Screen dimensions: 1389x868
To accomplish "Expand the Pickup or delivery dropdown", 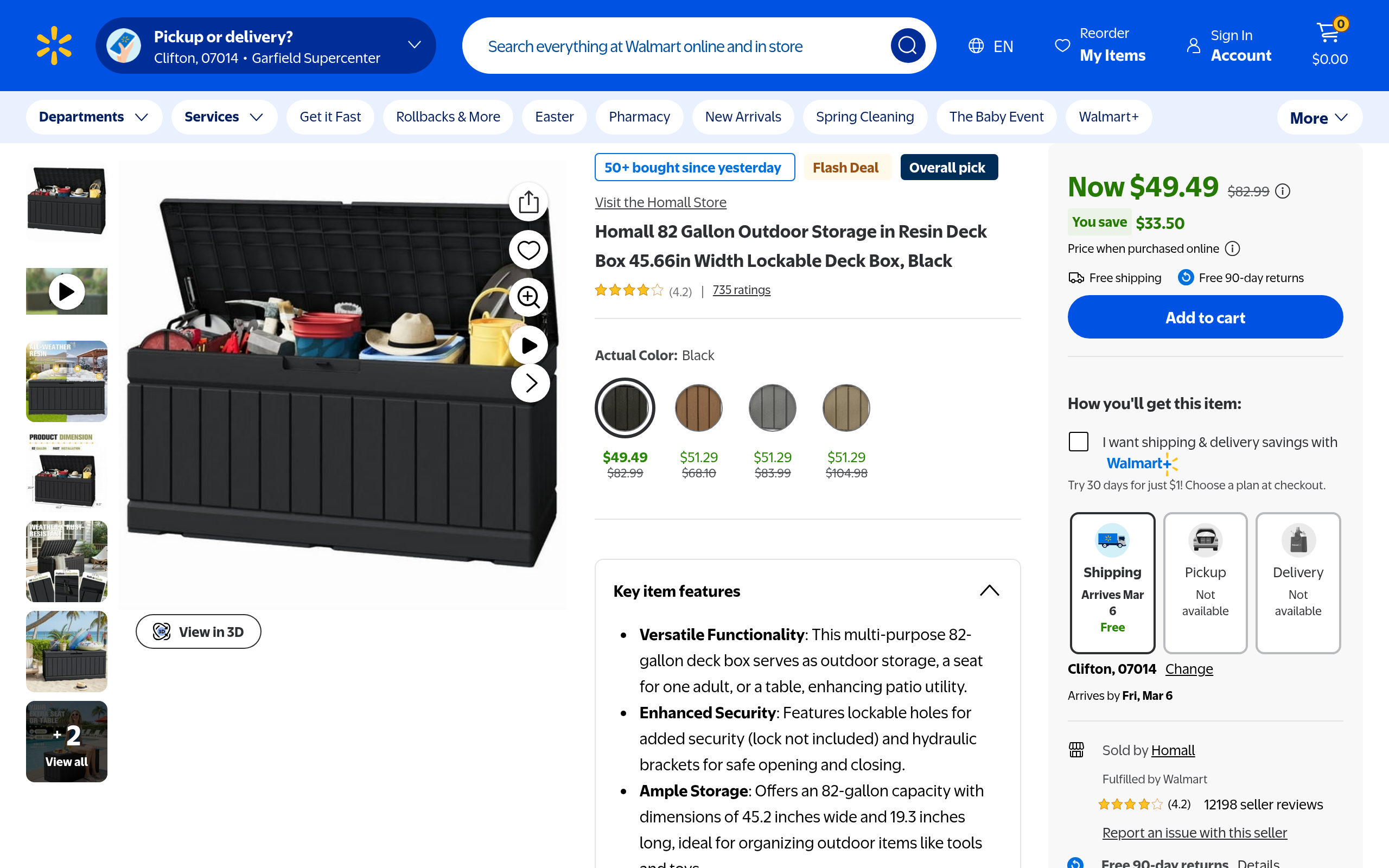I will 414,45.
